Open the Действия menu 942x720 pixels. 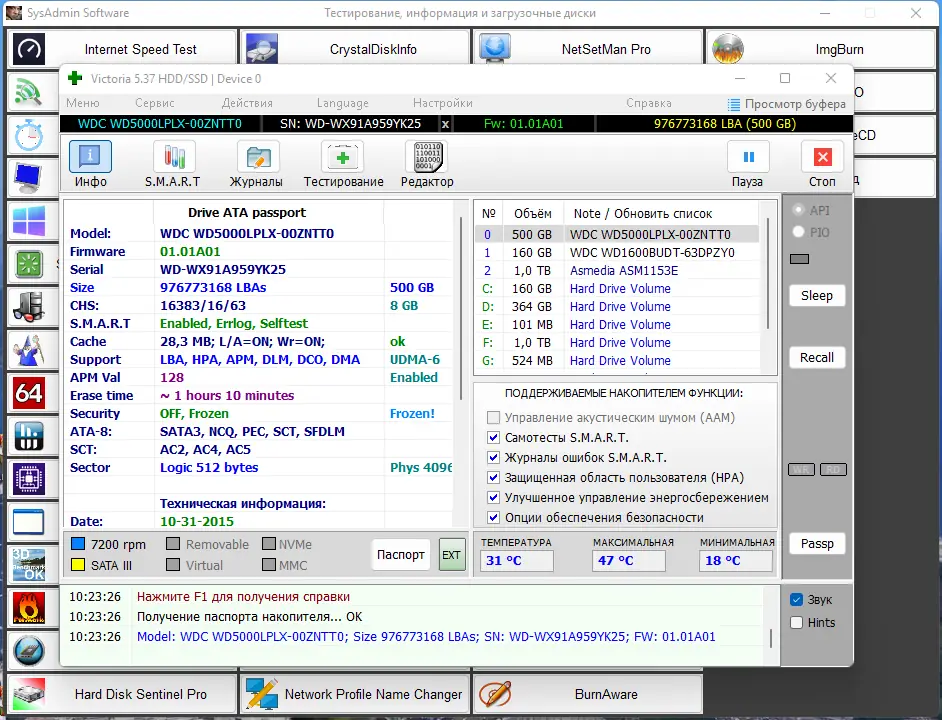[x=247, y=103]
